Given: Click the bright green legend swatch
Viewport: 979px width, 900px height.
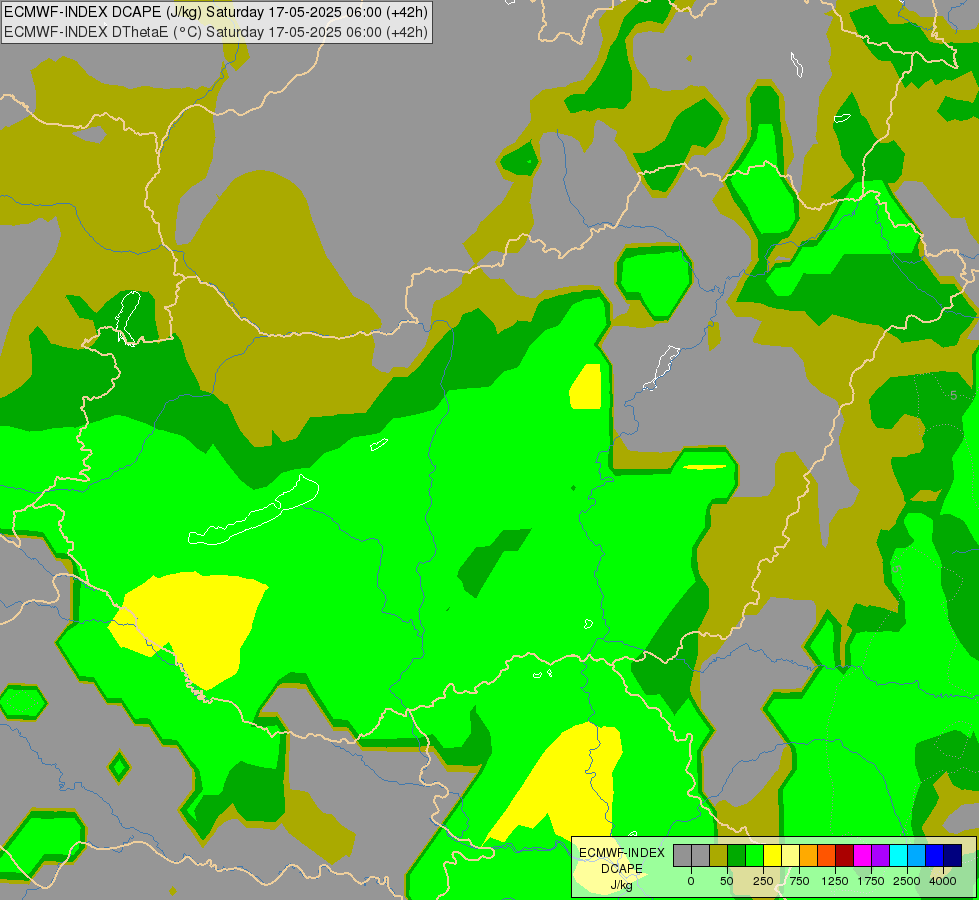Looking at the screenshot, I should tap(754, 855).
